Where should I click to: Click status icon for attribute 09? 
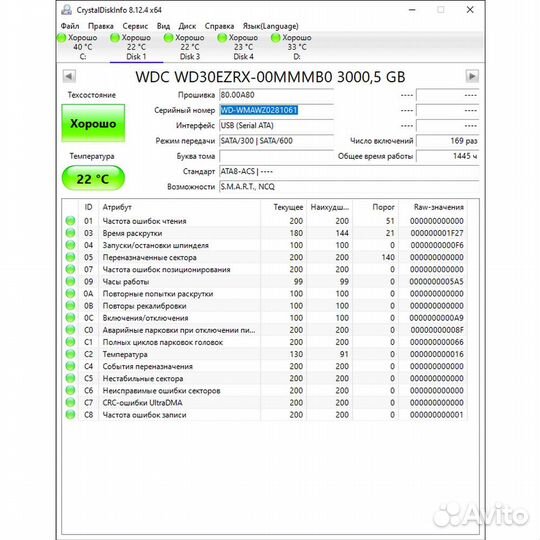(71, 281)
